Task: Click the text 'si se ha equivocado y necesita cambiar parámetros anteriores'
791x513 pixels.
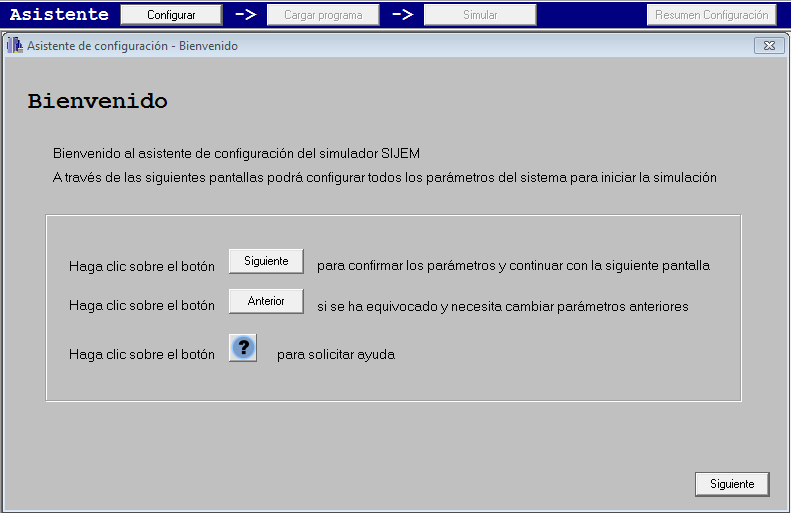Action: click(502, 306)
